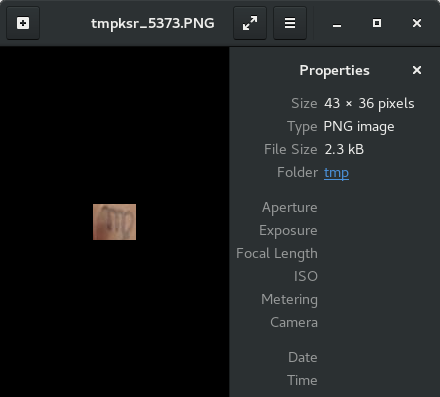This screenshot has height=397, width=440.
Task: Click the Metering property label
Action: click(289, 300)
